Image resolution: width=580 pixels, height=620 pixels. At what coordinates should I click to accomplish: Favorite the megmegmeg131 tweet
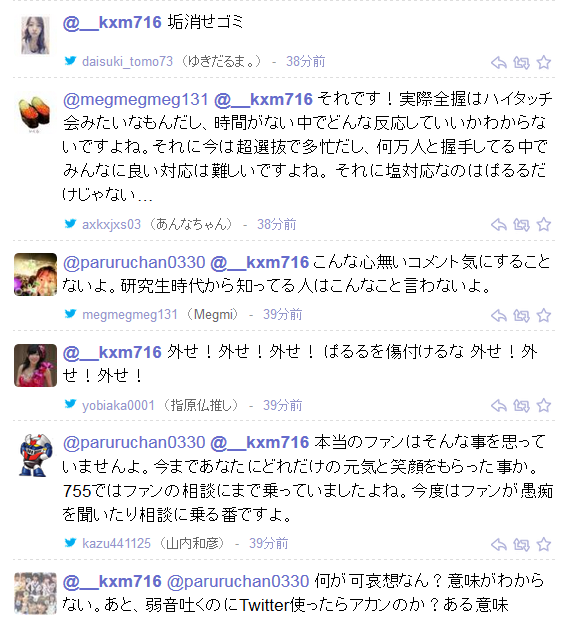pyautogui.click(x=544, y=316)
